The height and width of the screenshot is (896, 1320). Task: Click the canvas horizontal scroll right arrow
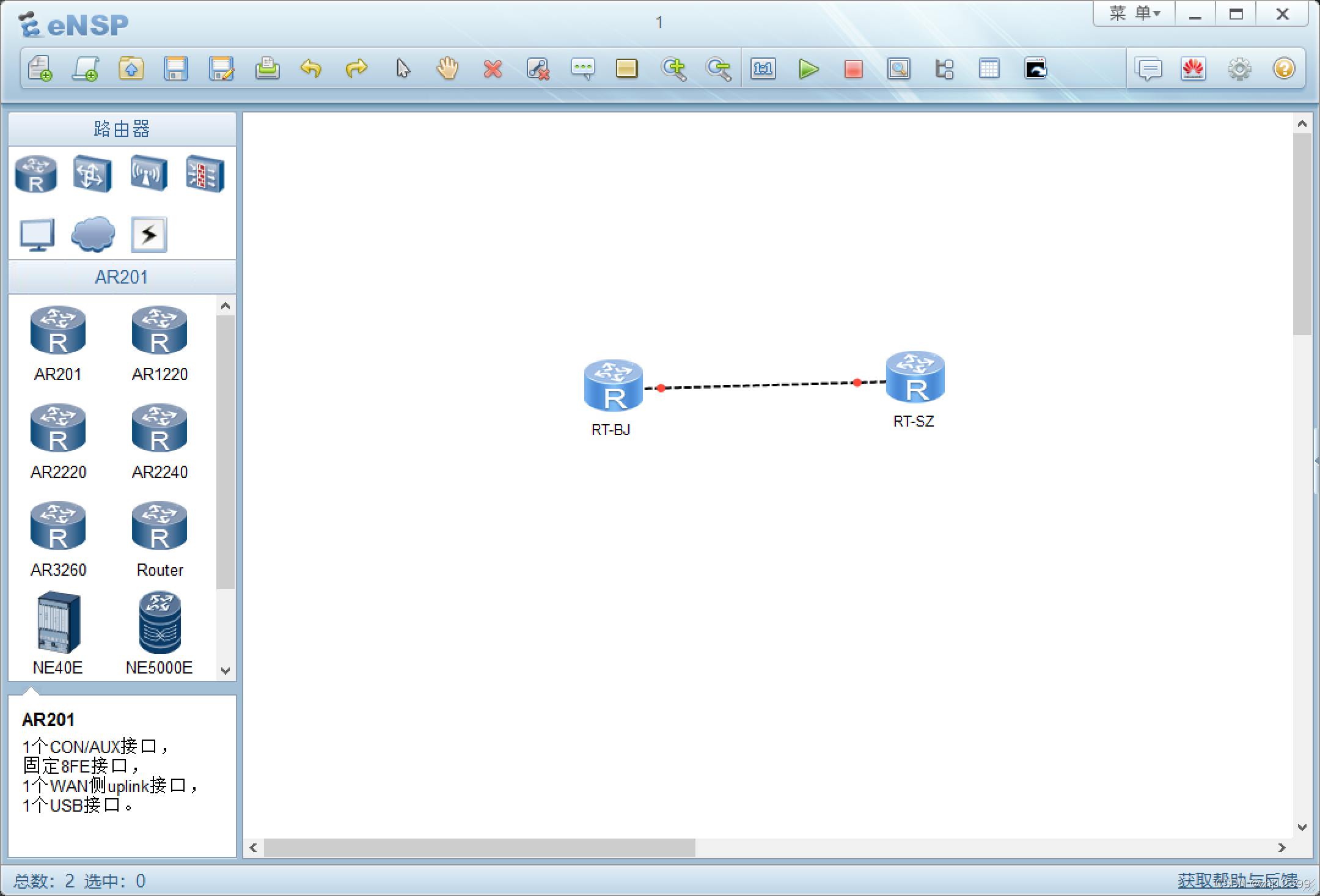[1282, 848]
